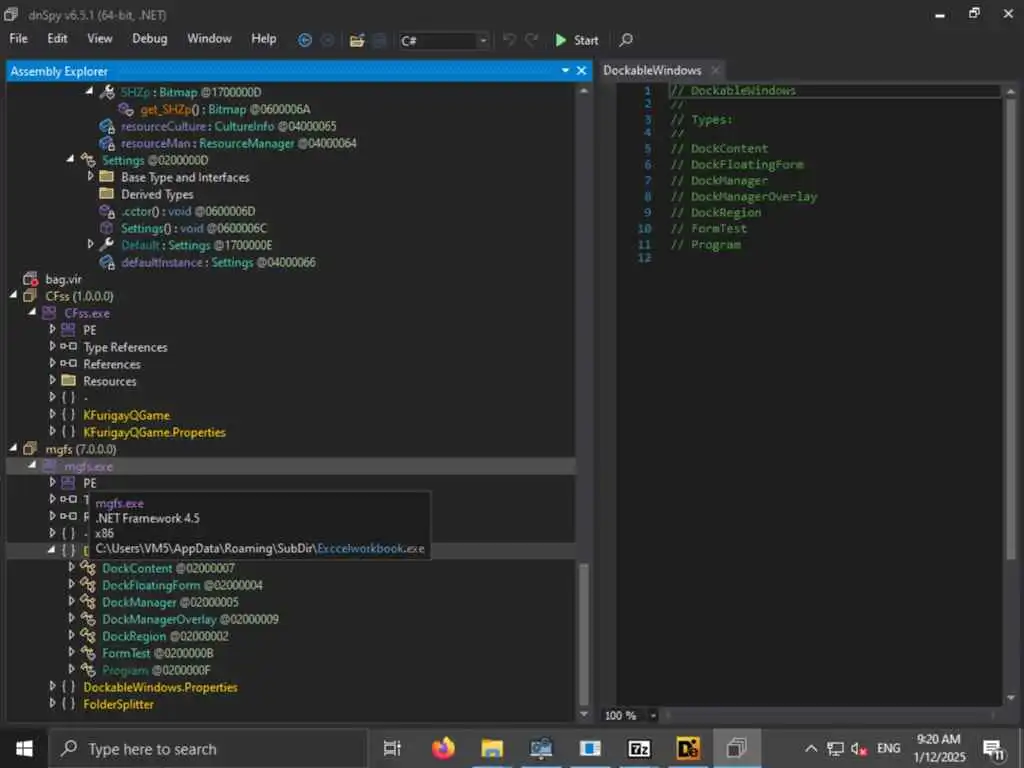This screenshot has width=1024, height=768.
Task: Open File Explorer from the taskbar
Action: tap(492, 748)
